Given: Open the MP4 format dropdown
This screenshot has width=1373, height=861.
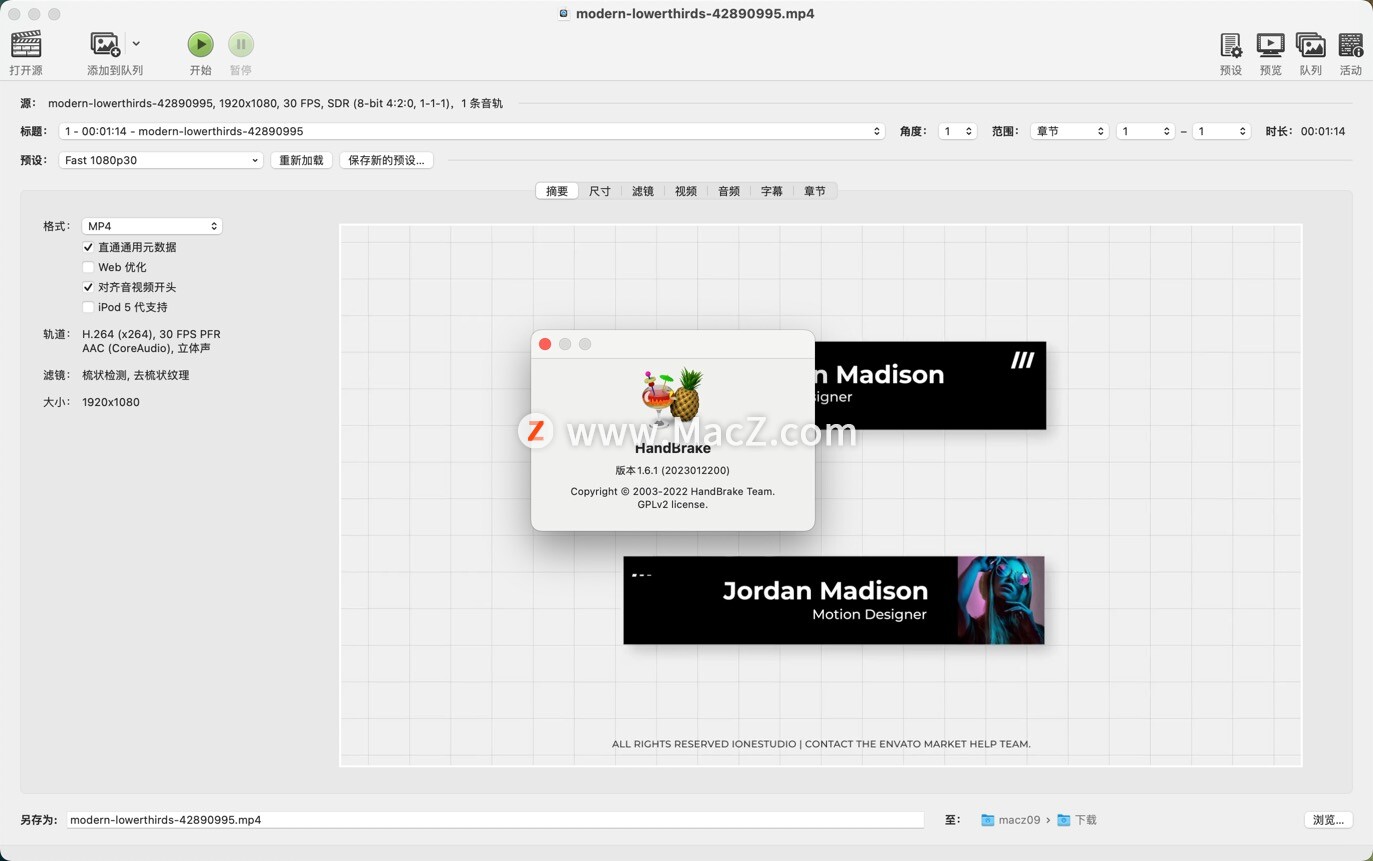Looking at the screenshot, I should click(152, 226).
